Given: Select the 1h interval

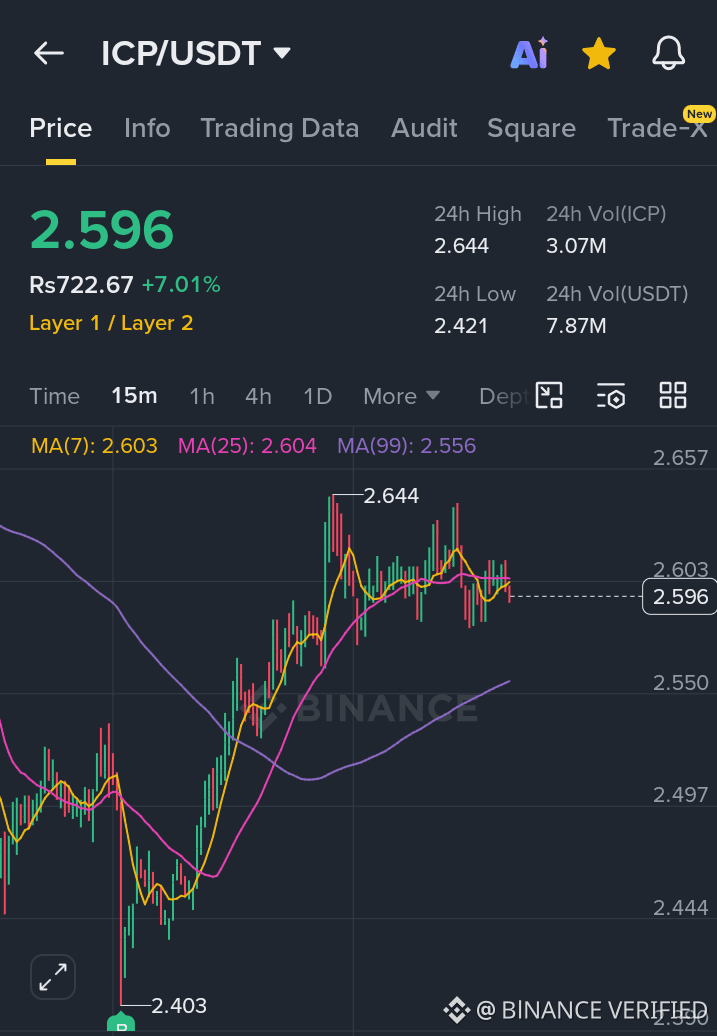Looking at the screenshot, I should [202, 396].
